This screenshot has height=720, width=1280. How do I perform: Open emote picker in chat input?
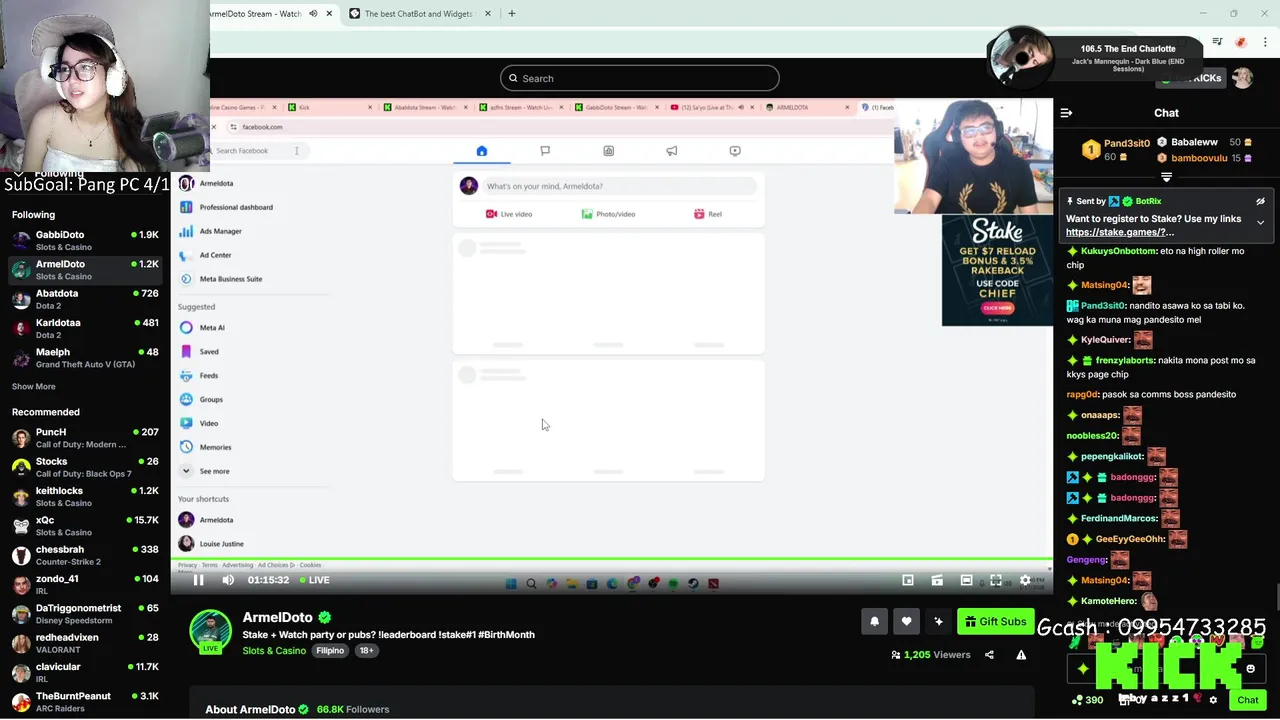click(x=1250, y=669)
